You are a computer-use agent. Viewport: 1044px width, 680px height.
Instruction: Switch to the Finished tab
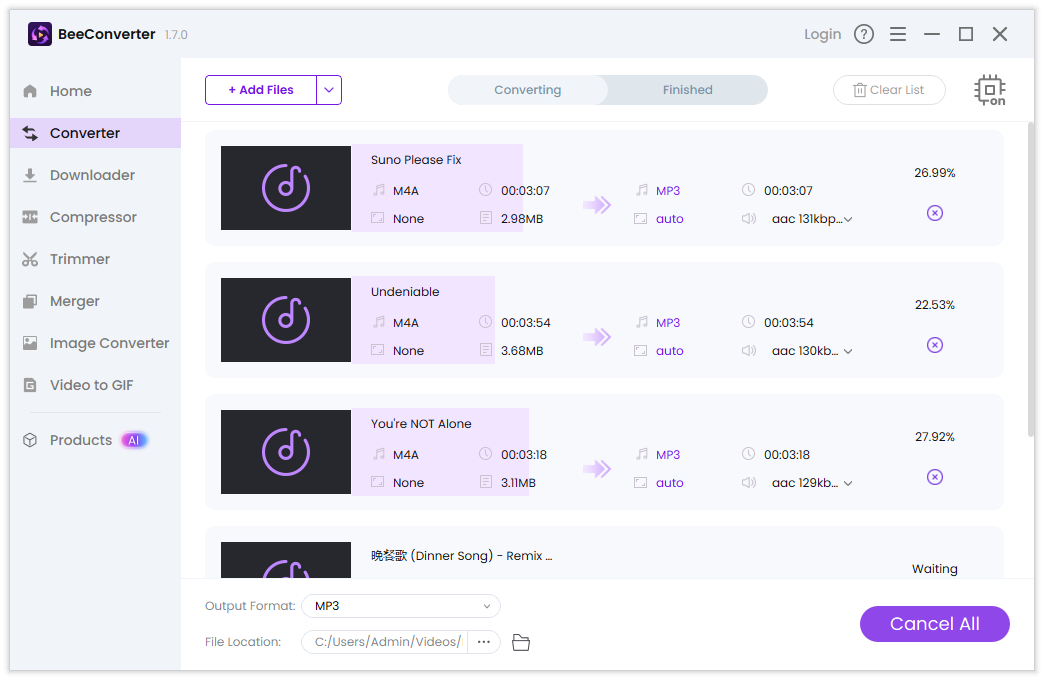click(x=687, y=90)
